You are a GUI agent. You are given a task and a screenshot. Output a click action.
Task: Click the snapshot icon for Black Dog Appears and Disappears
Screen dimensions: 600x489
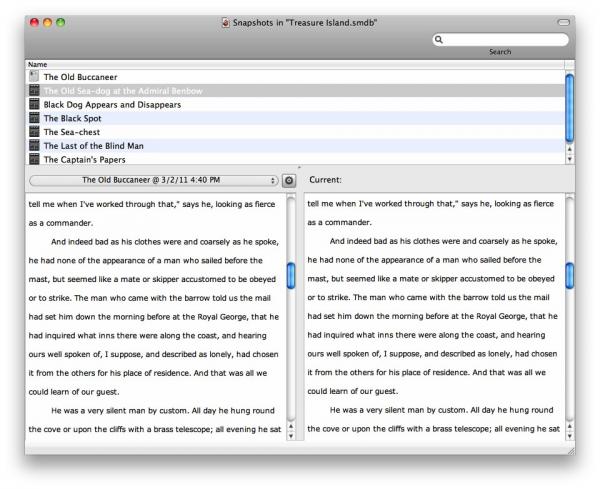34,104
